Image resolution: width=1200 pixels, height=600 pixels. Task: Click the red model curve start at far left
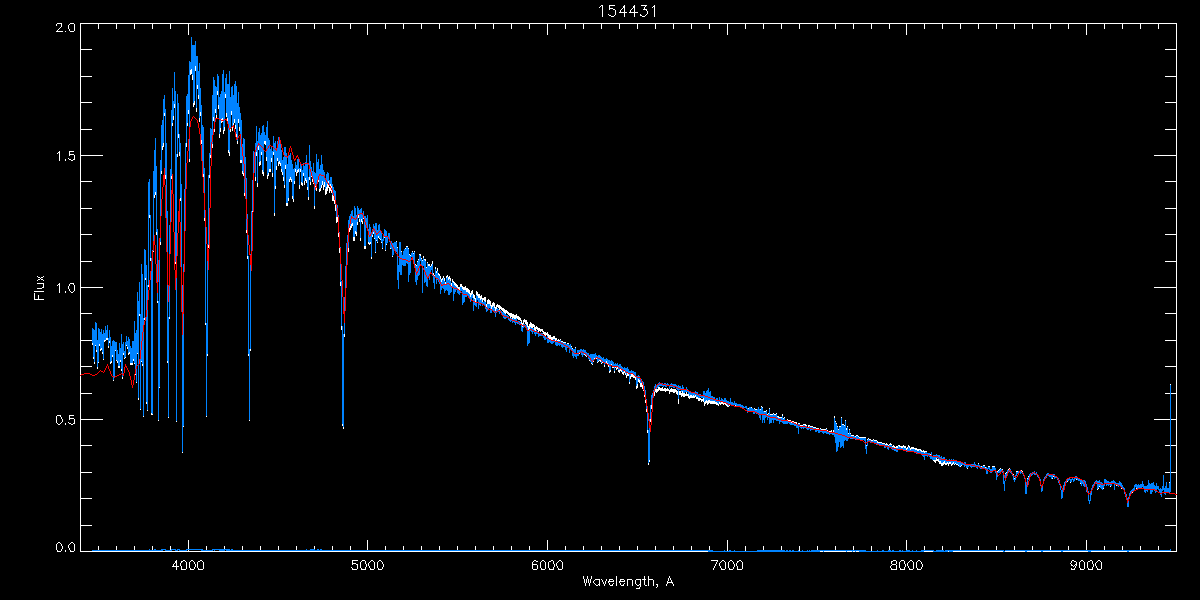click(84, 374)
